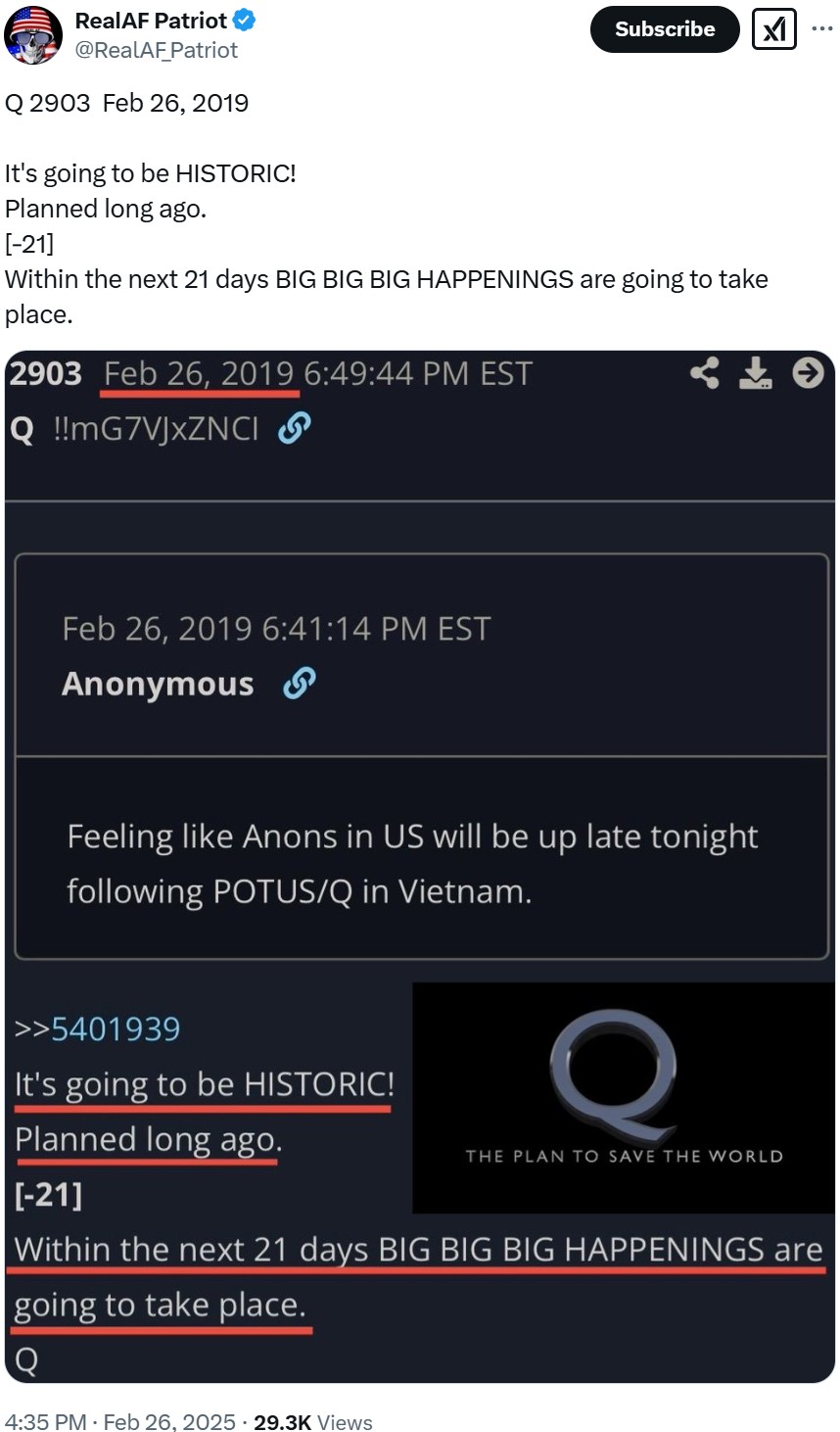
Task: Subscribe to RealAF Patriot
Action: coord(665,29)
